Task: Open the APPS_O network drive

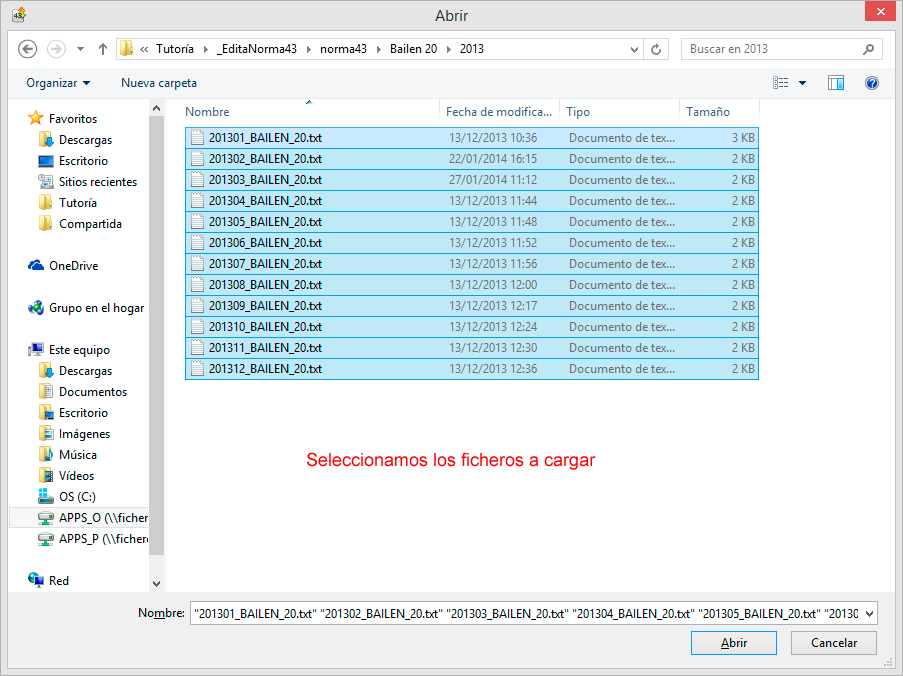Action: [x=92, y=518]
